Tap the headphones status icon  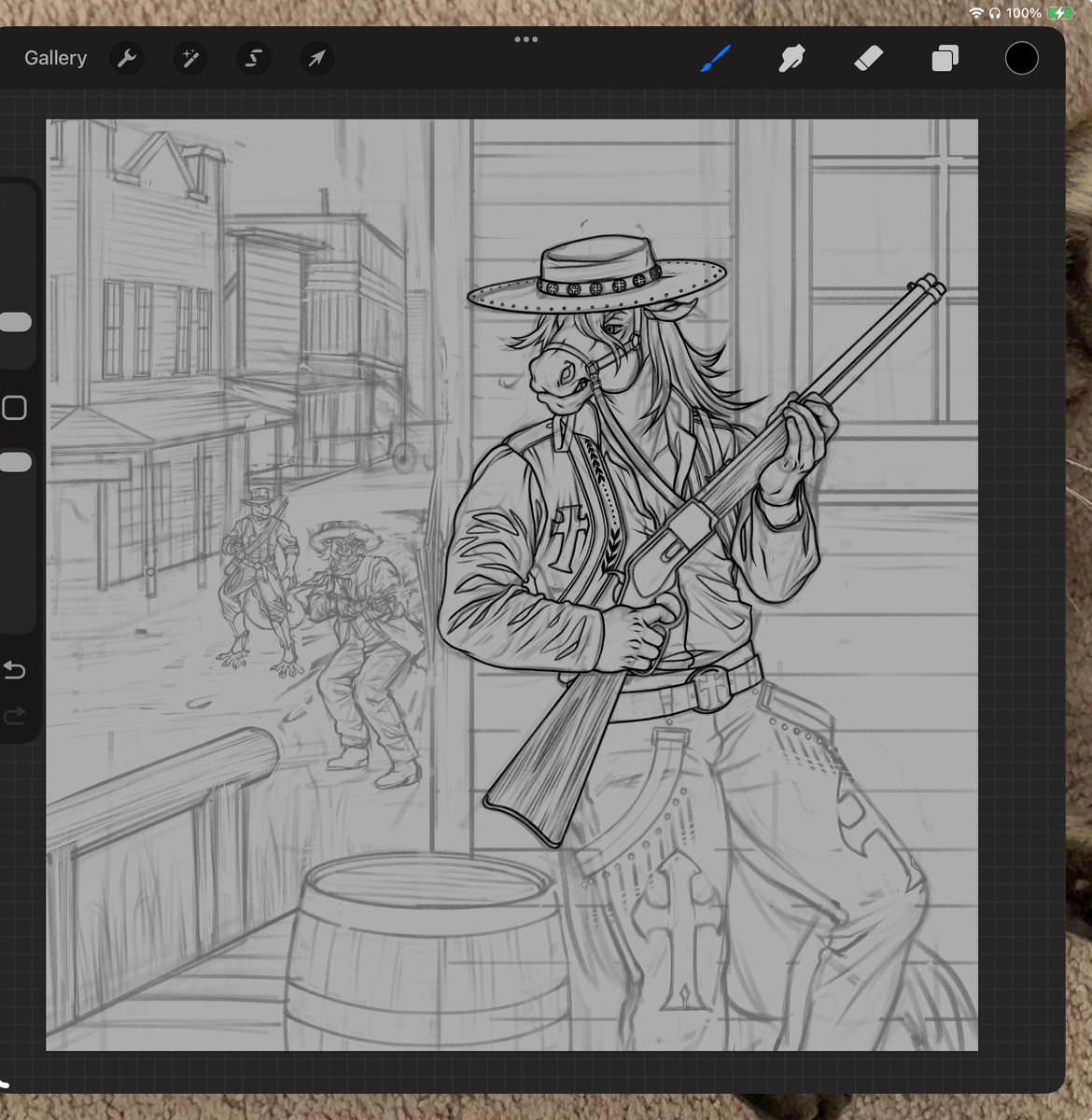pos(995,13)
